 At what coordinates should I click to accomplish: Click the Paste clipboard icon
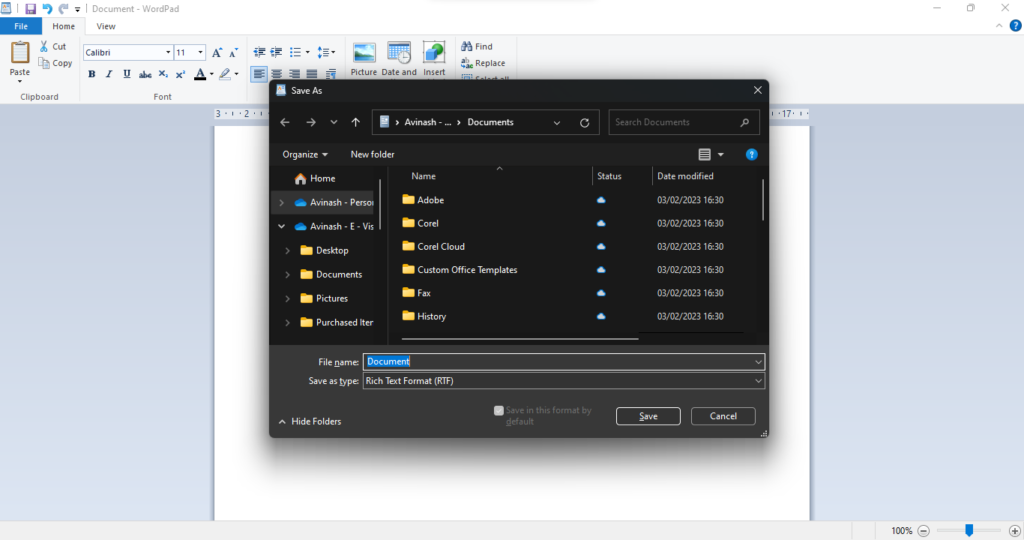tap(20, 52)
